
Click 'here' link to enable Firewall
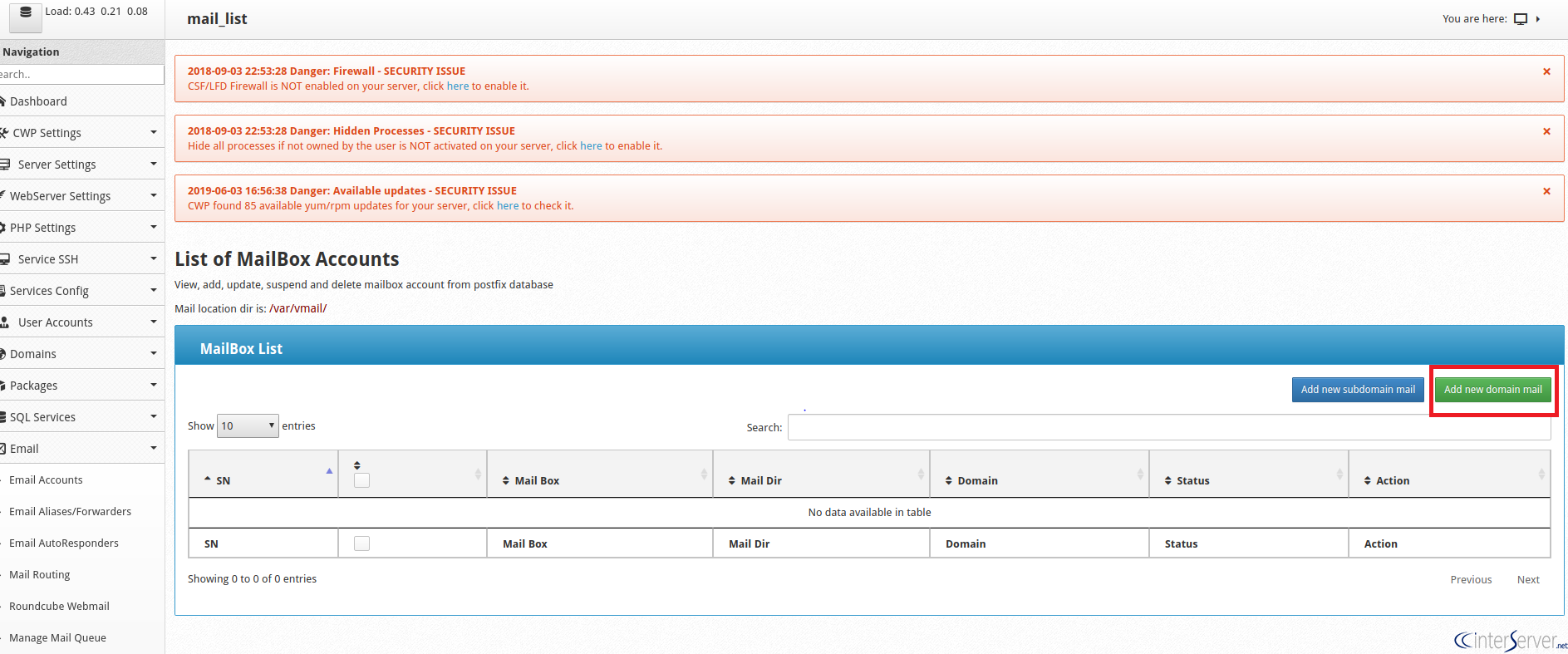pos(458,86)
